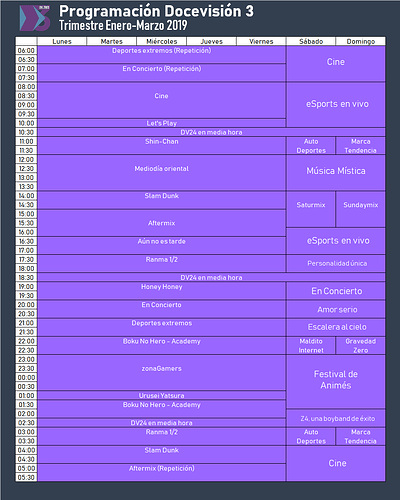Click the 05:30 time label
Screen dimensions: 400x500
[26, 477]
